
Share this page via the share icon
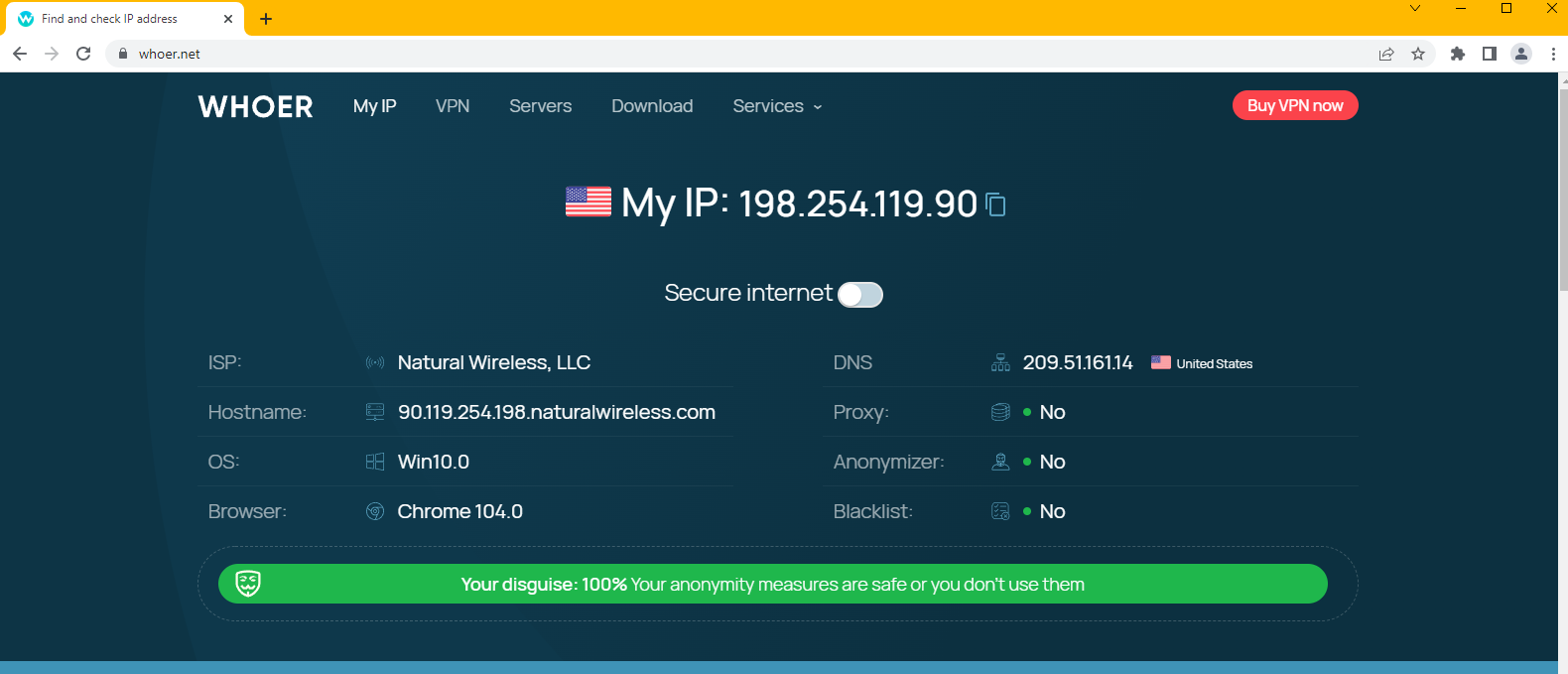coord(1386,54)
